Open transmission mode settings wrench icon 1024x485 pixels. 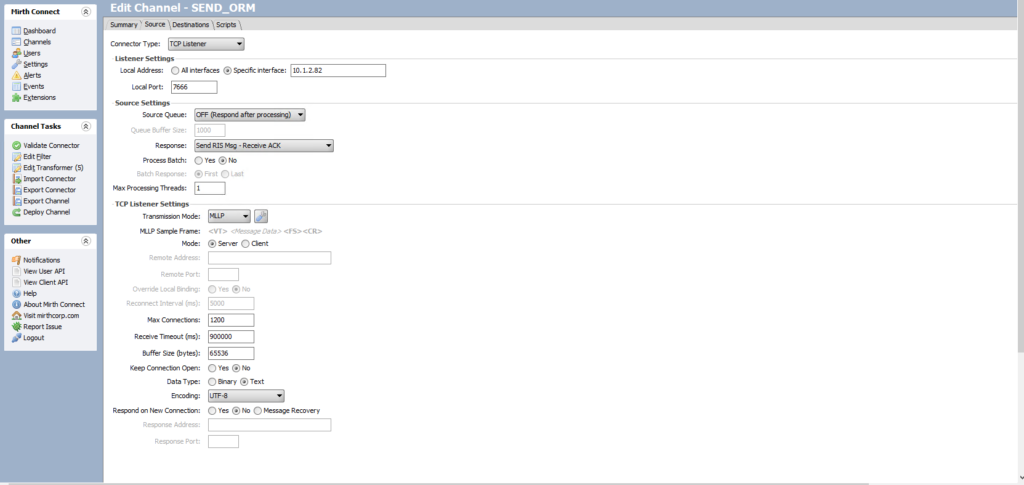(x=261, y=216)
